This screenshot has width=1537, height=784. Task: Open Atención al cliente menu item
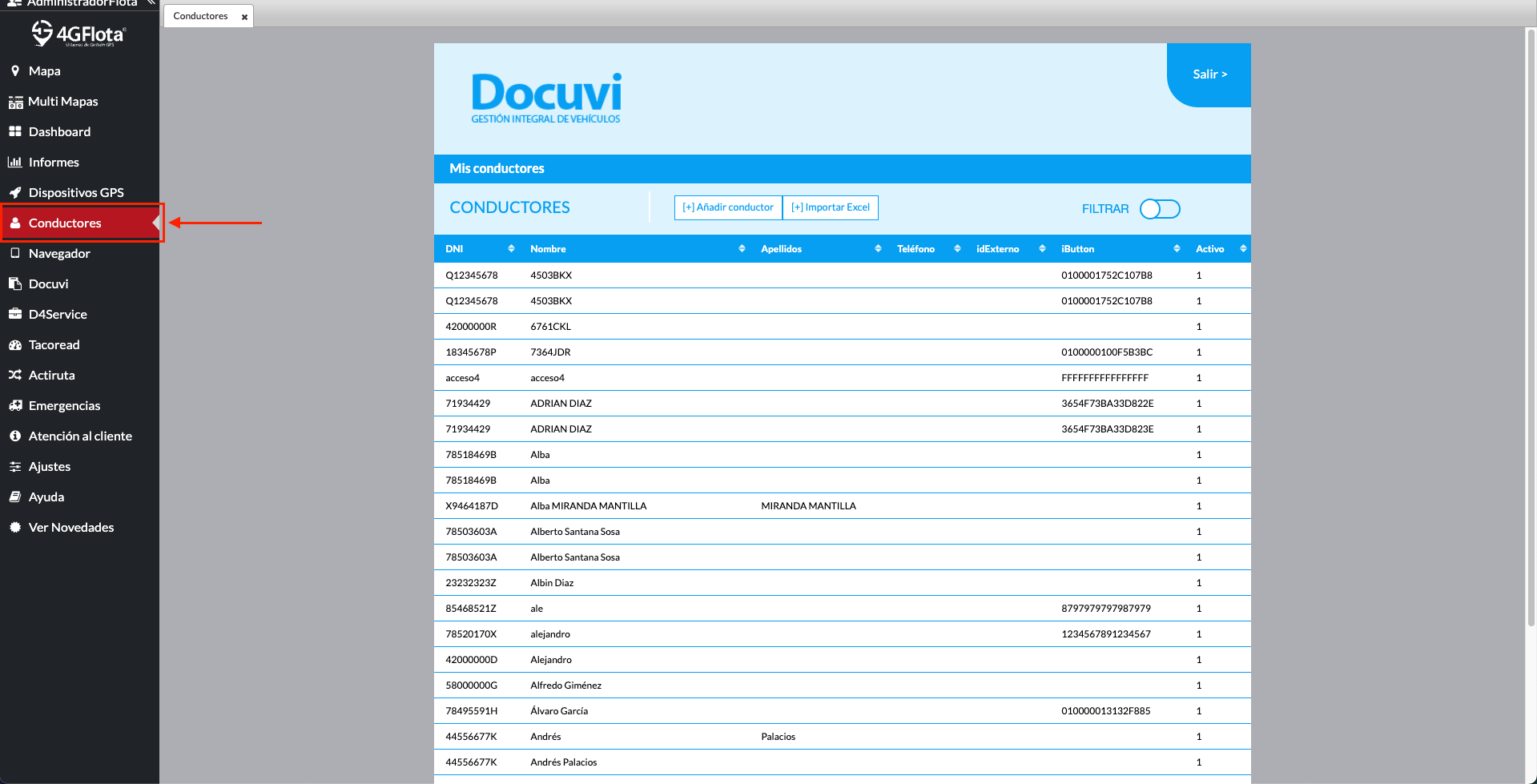click(x=79, y=436)
